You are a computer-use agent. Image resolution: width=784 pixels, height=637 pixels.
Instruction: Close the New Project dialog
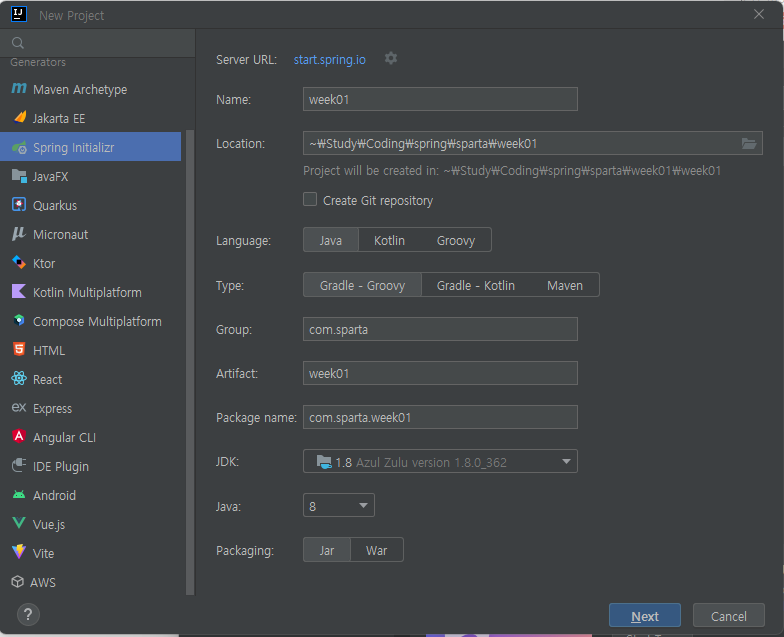point(758,14)
